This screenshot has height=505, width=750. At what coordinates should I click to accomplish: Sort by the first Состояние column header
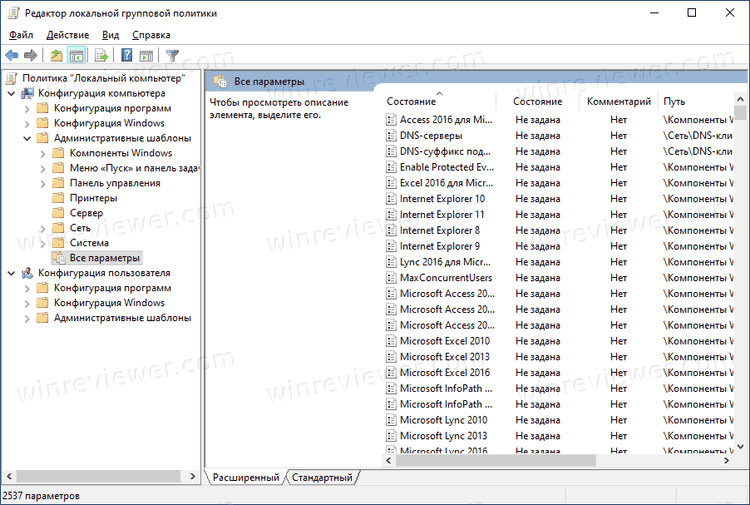440,101
